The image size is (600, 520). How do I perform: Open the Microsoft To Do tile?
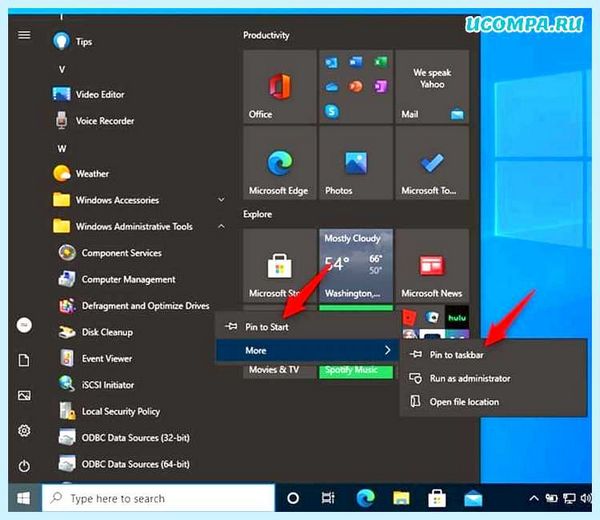pos(432,163)
